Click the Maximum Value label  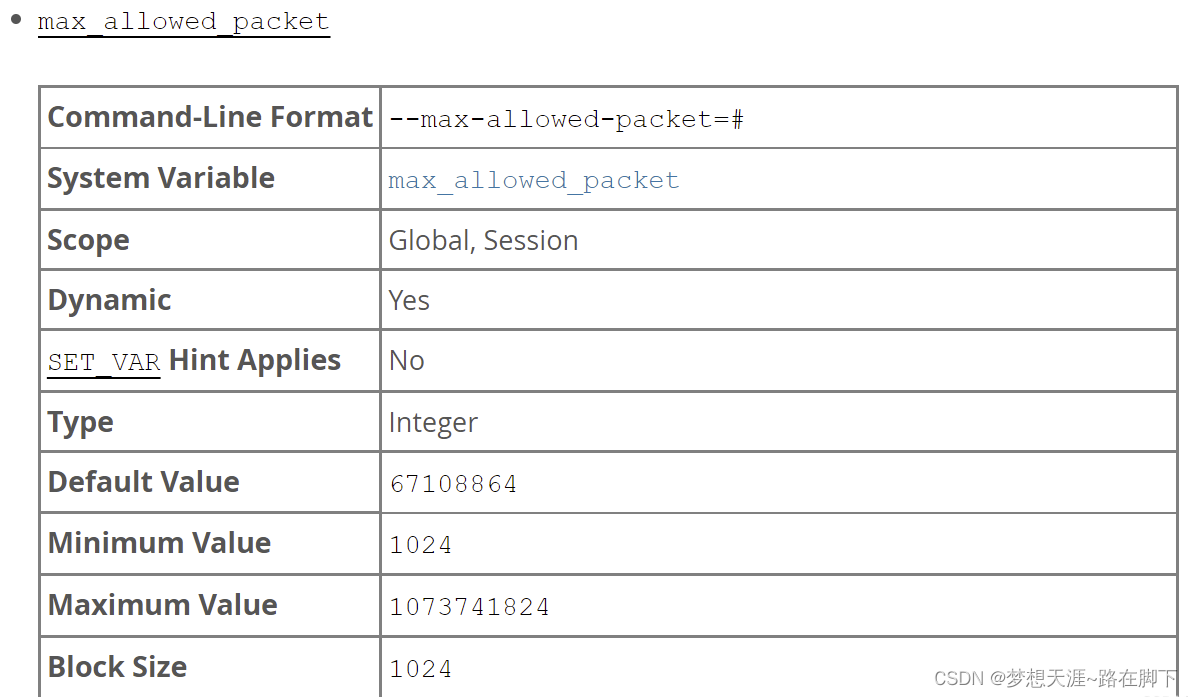click(162, 605)
